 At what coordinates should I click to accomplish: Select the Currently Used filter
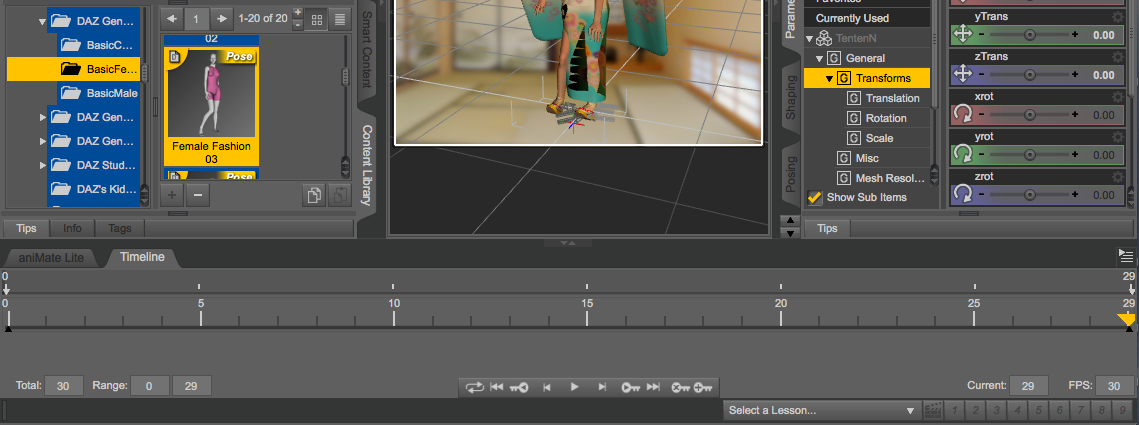pyautogui.click(x=867, y=18)
